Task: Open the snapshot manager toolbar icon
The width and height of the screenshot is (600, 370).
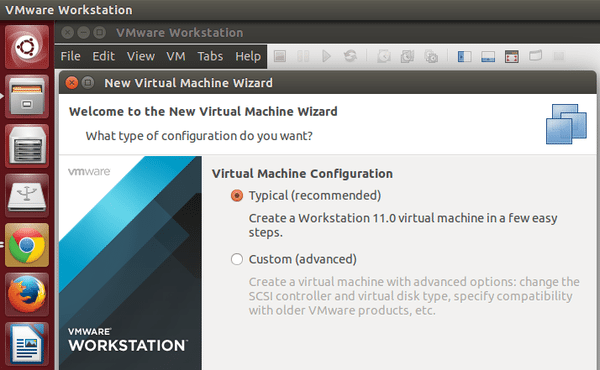Action: coord(431,56)
